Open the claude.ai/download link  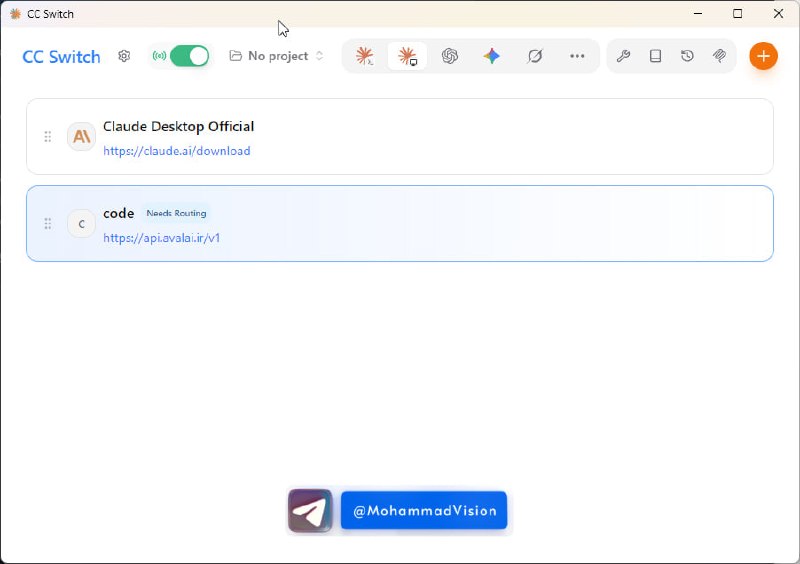pos(177,151)
